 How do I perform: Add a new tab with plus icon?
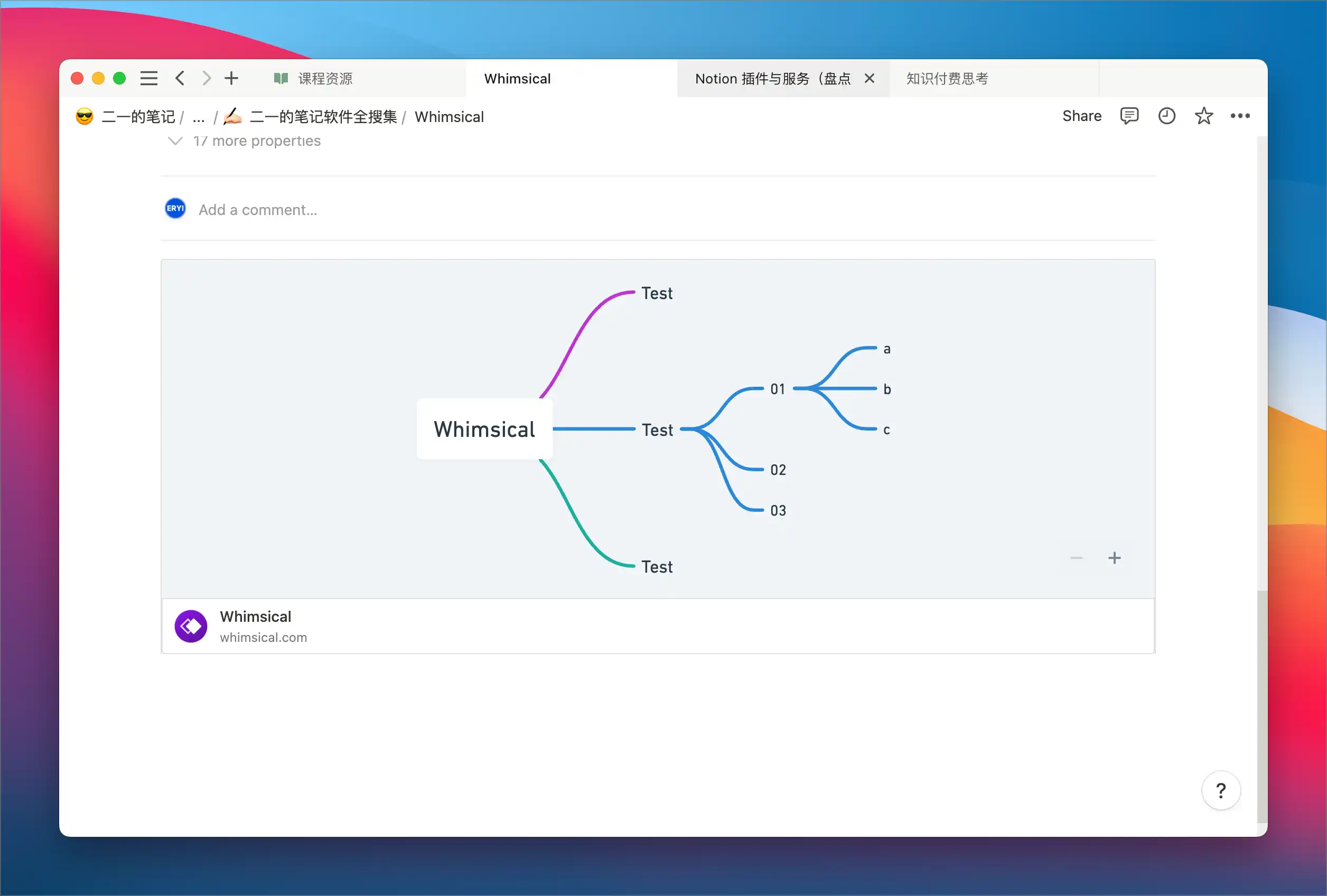tap(231, 78)
